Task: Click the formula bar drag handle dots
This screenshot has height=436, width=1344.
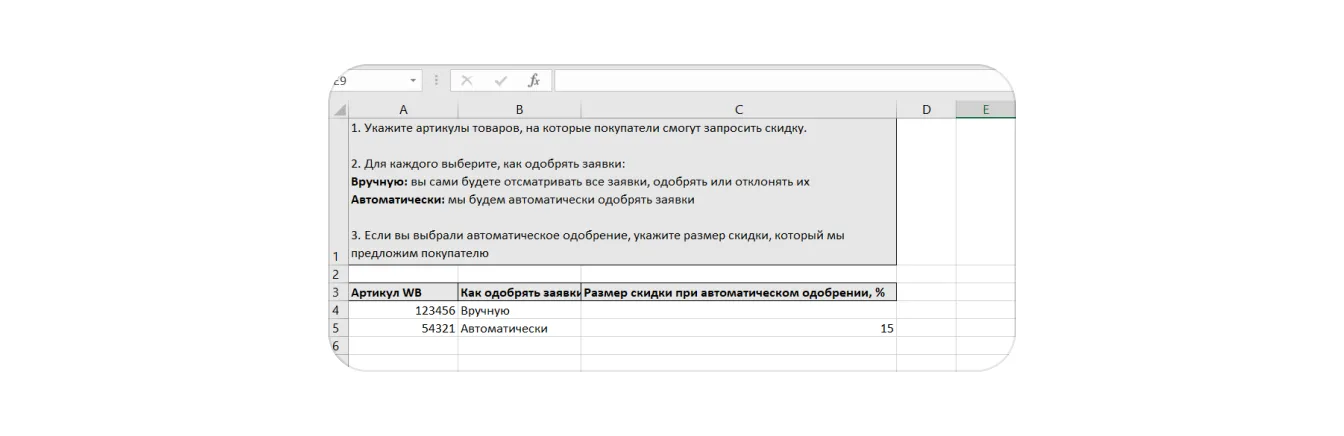Action: coord(436,81)
